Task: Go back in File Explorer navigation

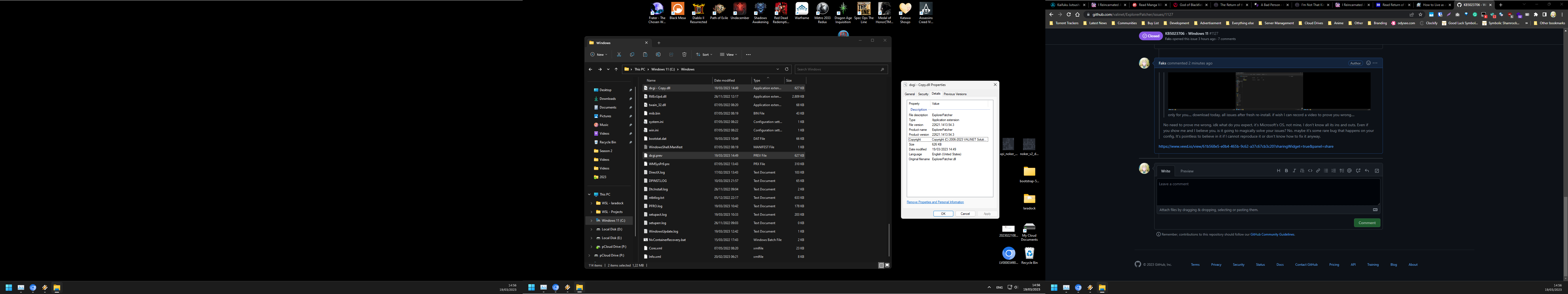Action: (590, 69)
